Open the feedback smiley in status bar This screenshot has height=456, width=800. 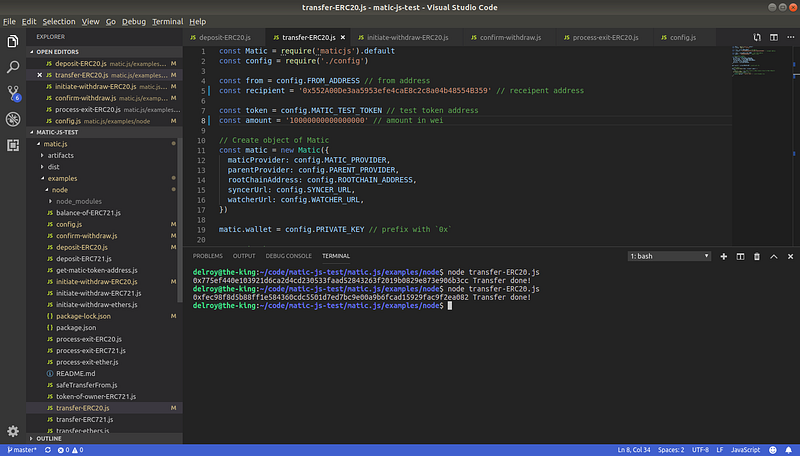point(773,450)
